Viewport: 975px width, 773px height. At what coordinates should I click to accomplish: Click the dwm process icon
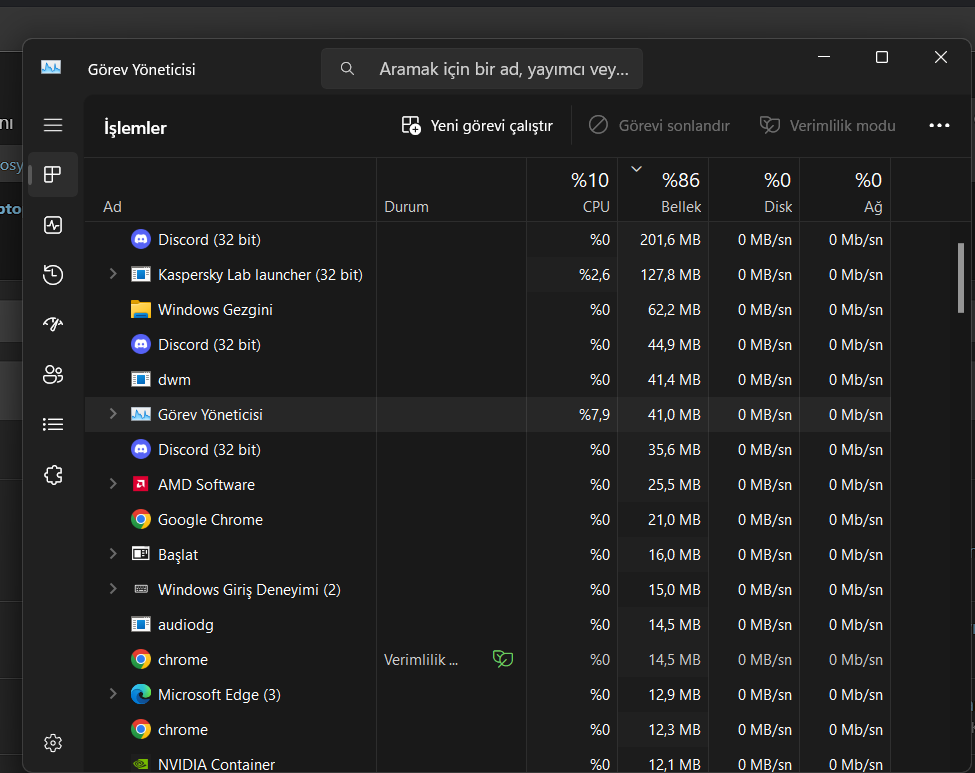141,379
